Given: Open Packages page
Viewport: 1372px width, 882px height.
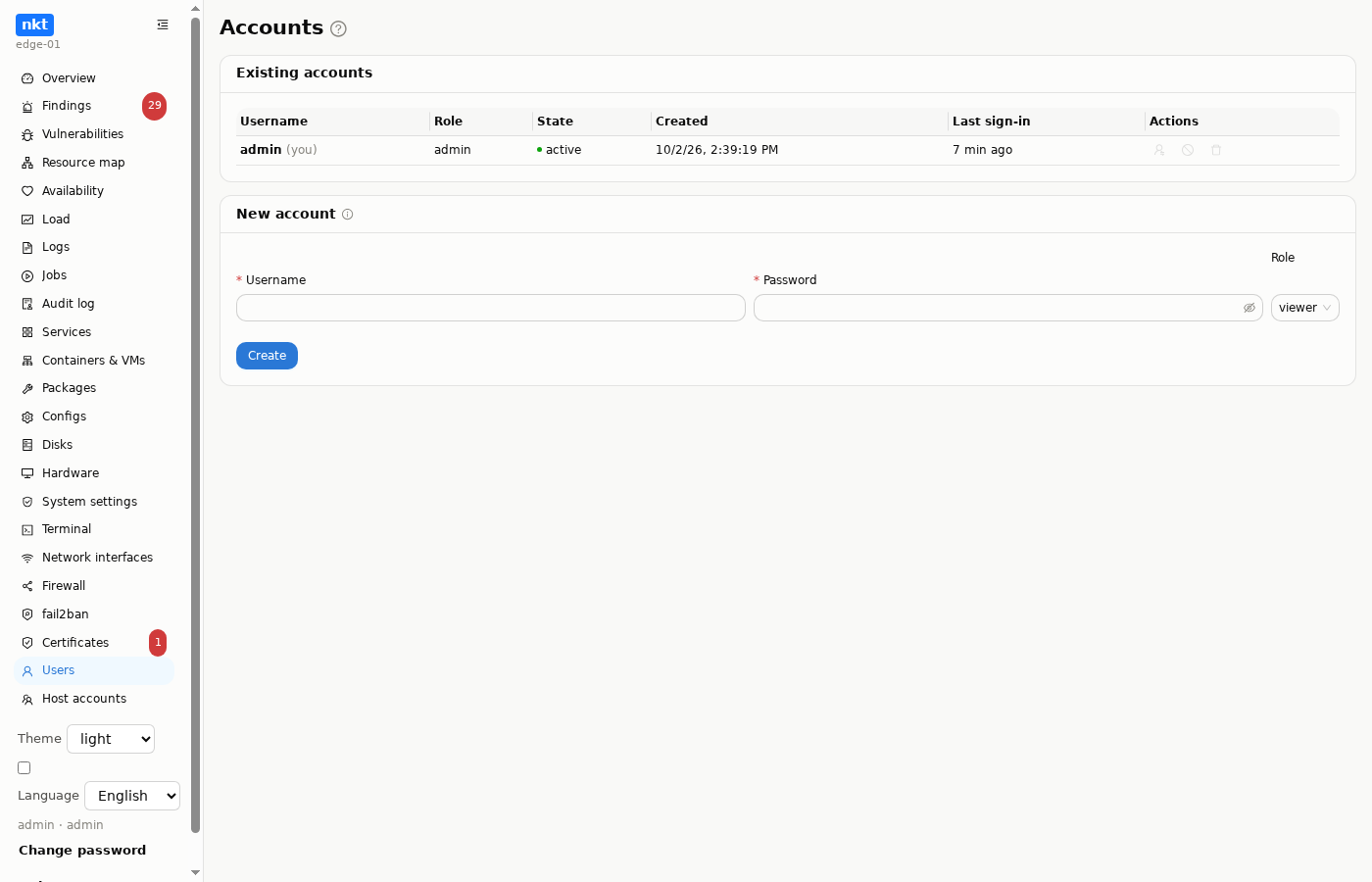Looking at the screenshot, I should pos(94,388).
